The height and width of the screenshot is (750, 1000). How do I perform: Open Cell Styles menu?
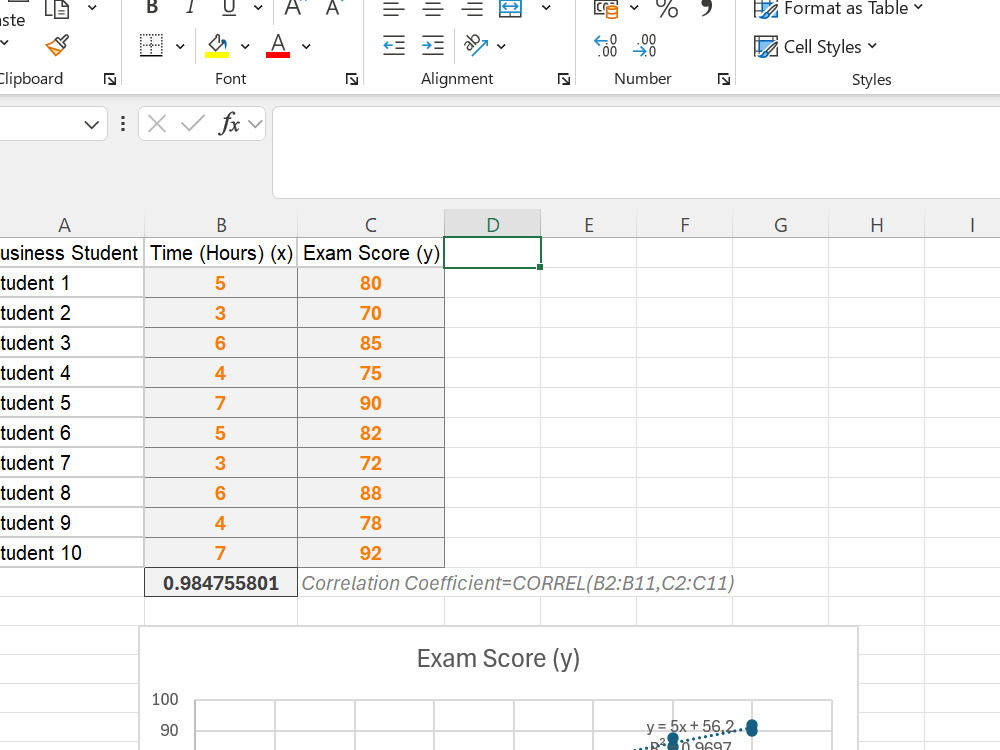[816, 47]
